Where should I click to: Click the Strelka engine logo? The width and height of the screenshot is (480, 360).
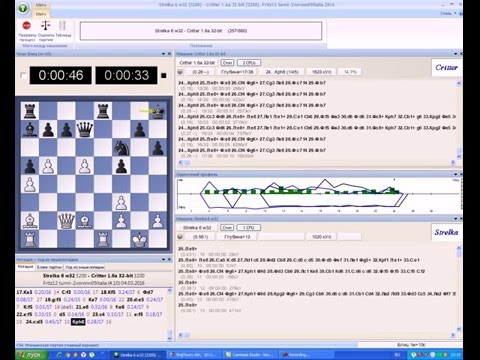coord(446,232)
